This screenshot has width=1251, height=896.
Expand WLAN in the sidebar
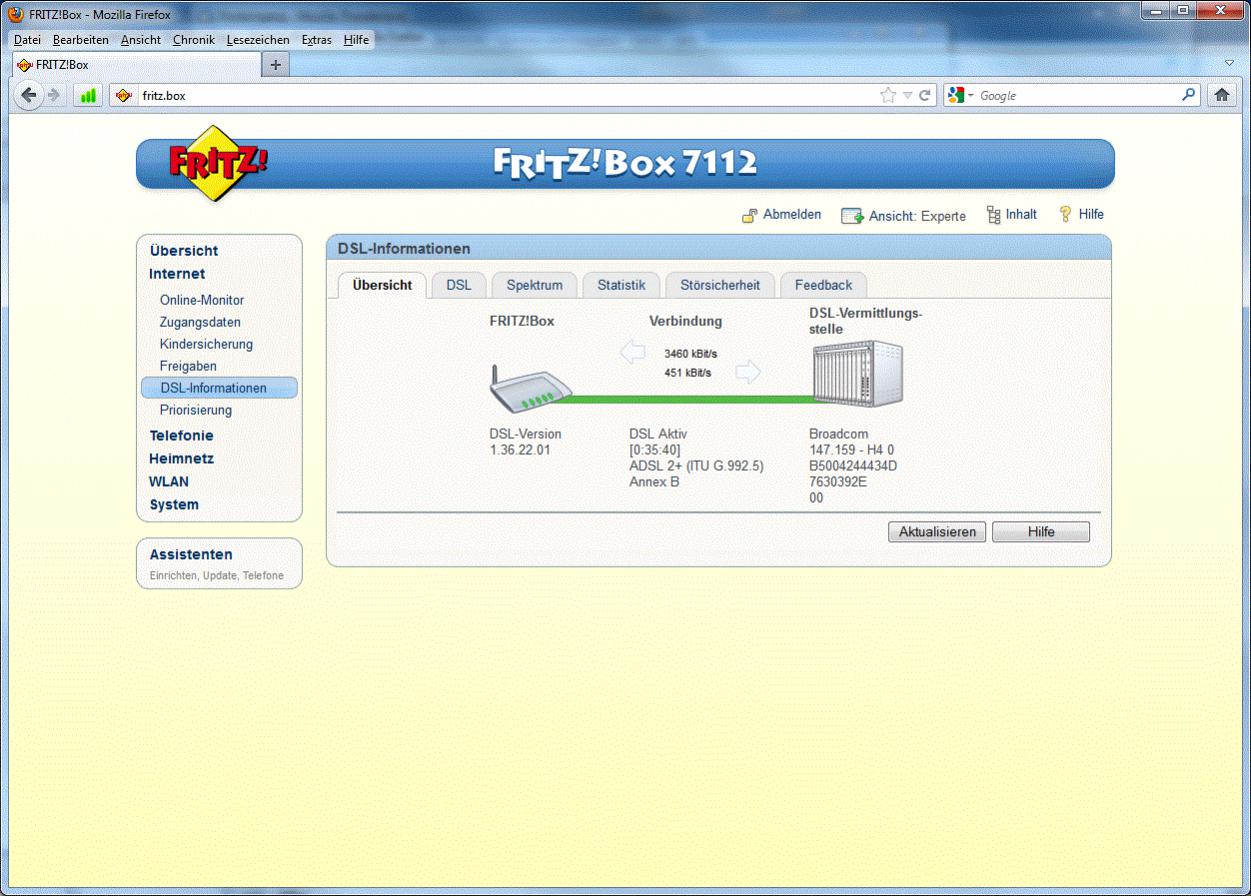click(168, 482)
